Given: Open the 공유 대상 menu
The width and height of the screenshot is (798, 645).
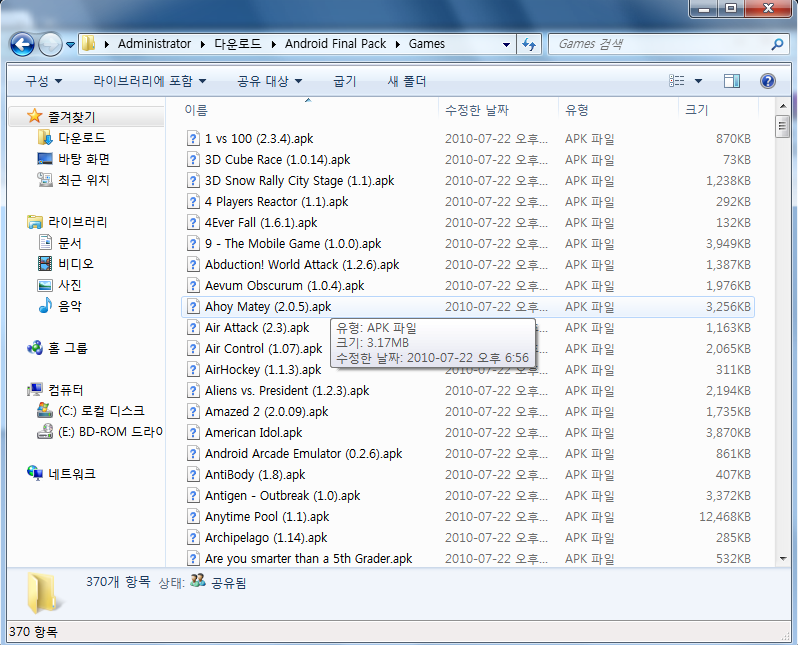Looking at the screenshot, I should click(270, 81).
